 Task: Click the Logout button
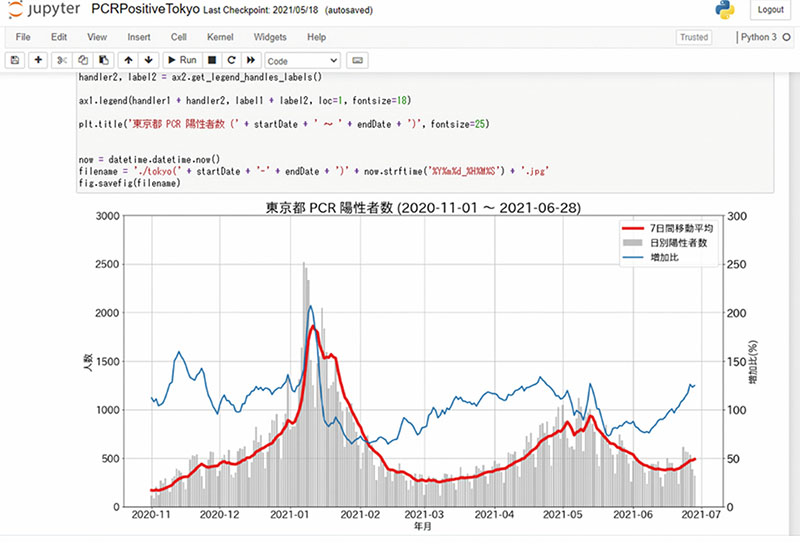pos(770,10)
